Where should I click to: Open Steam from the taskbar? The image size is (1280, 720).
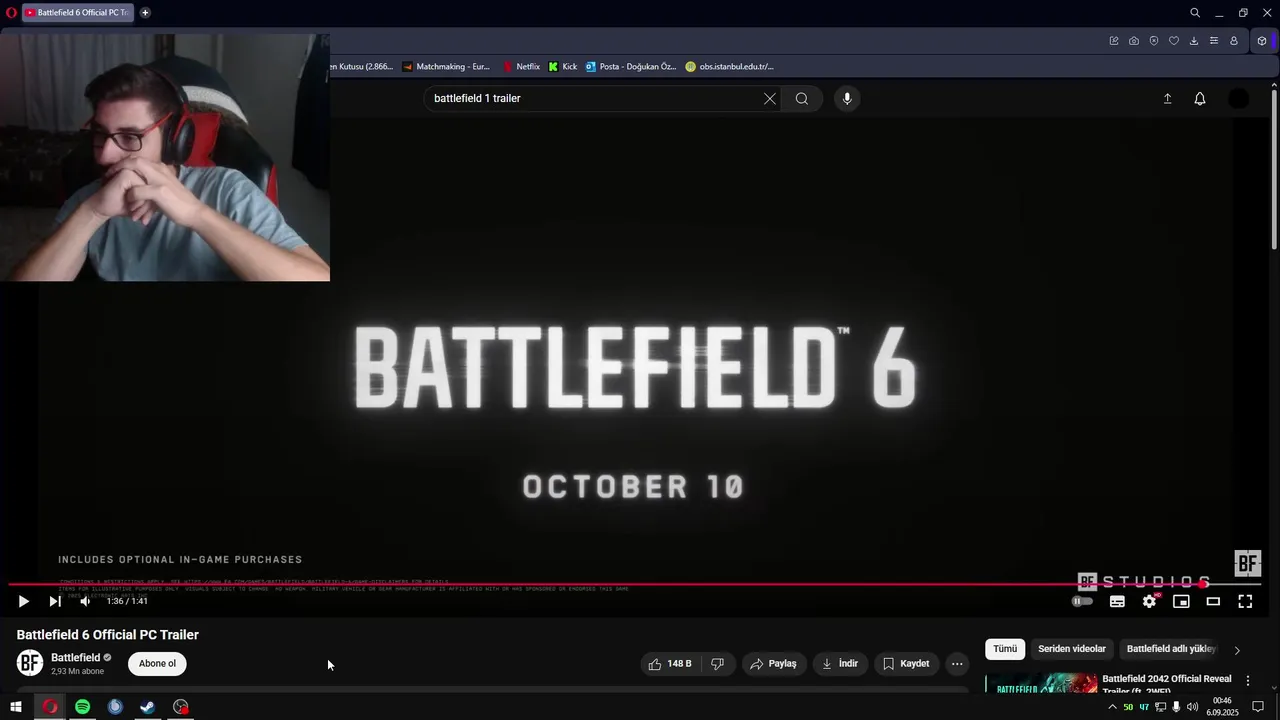(x=147, y=707)
